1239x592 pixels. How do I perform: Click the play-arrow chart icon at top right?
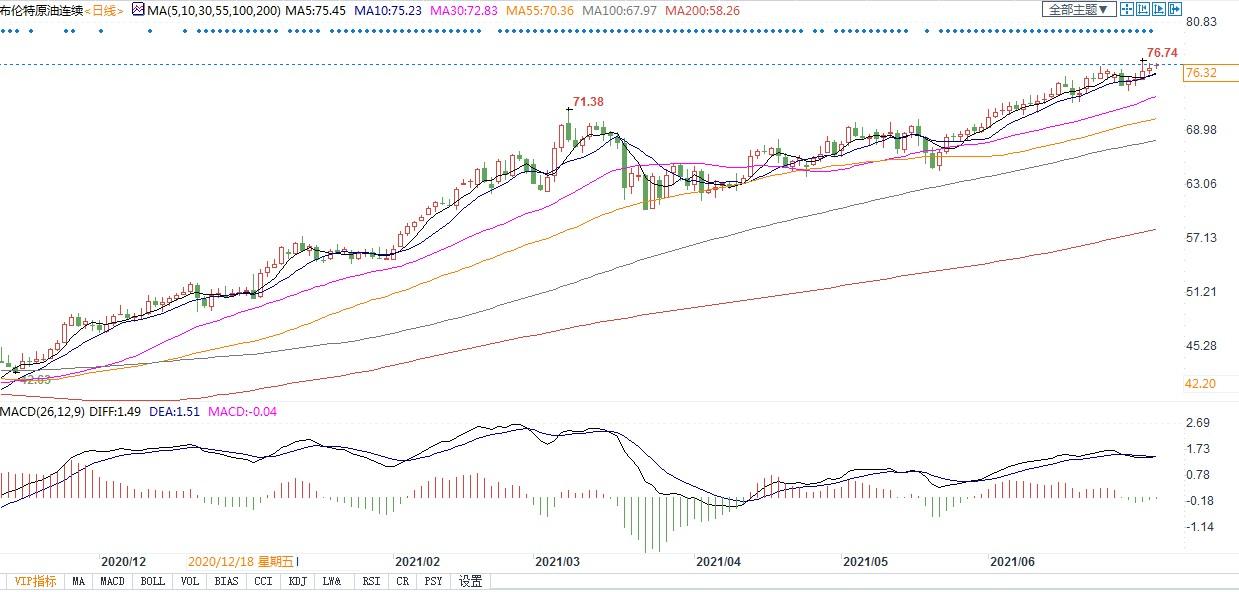click(x=1158, y=9)
